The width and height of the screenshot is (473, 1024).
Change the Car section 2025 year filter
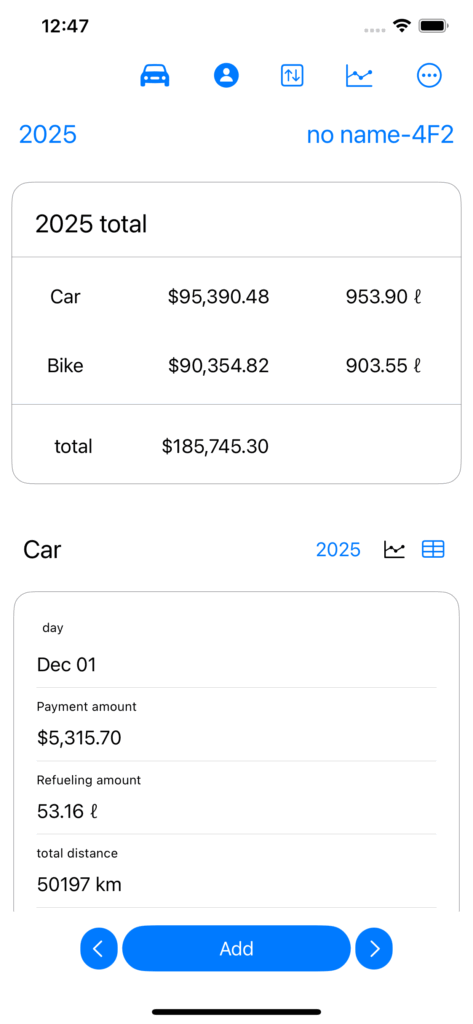coord(338,550)
